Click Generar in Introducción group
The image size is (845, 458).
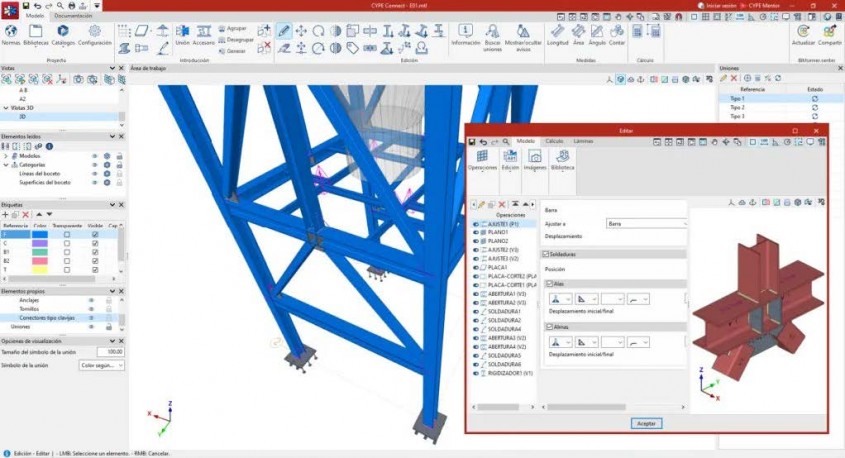pyautogui.click(x=233, y=51)
